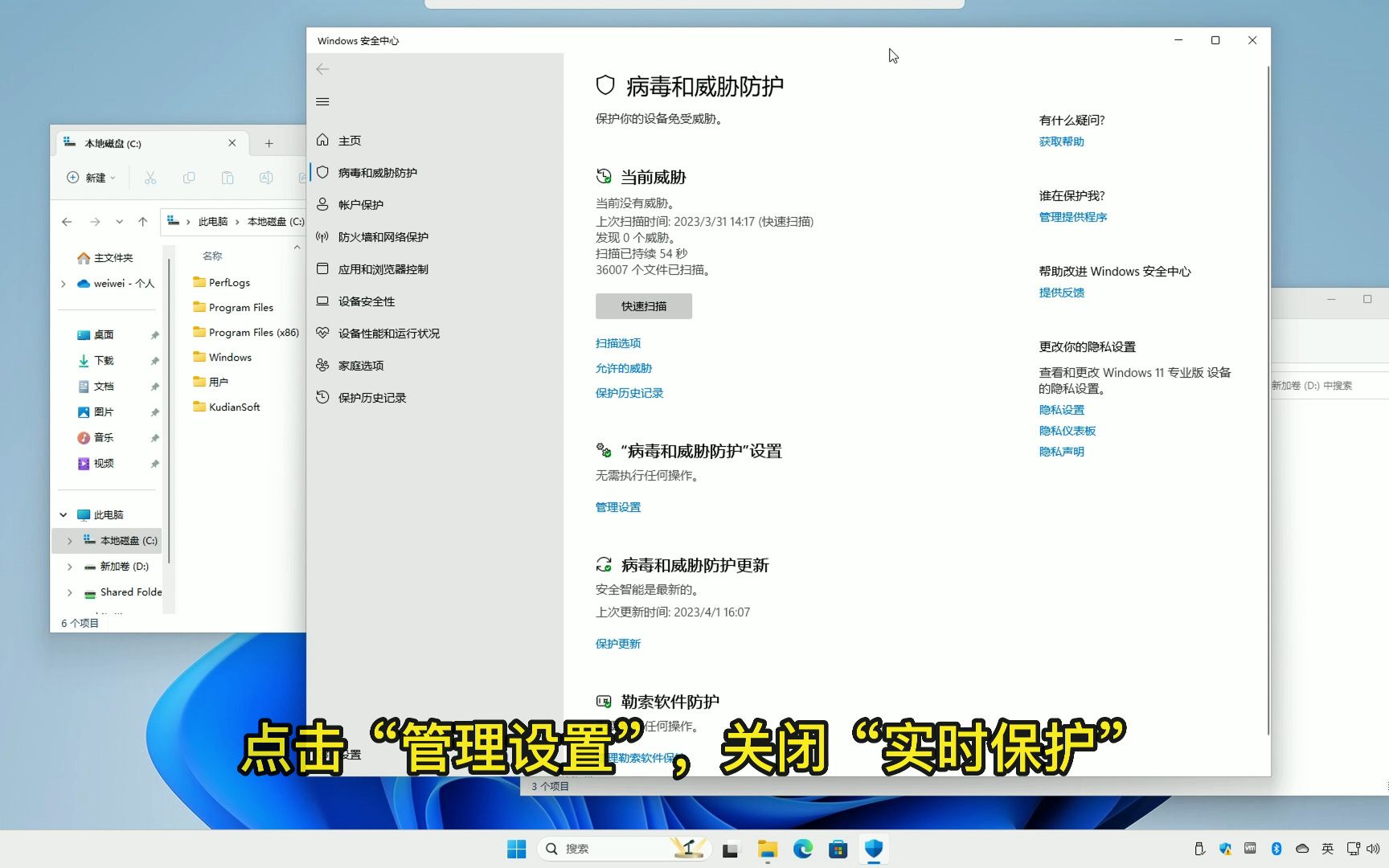Go to the Security Center 主页
This screenshot has height=868, width=1389.
(350, 140)
